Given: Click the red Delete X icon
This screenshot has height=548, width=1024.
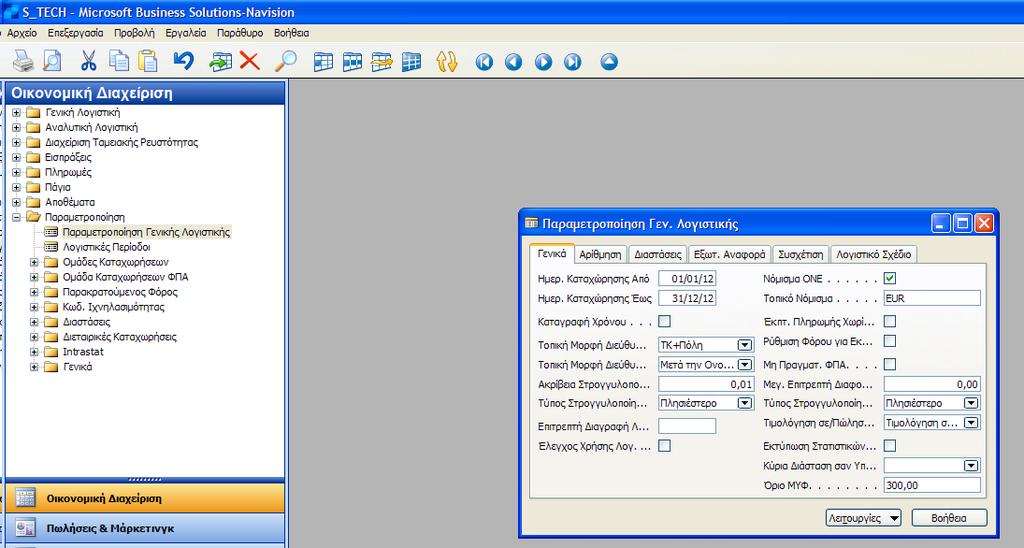Looking at the screenshot, I should (x=249, y=61).
